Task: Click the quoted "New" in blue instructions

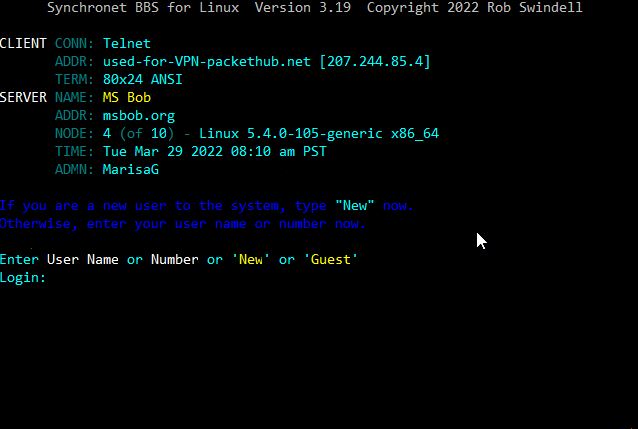Action: coord(354,205)
